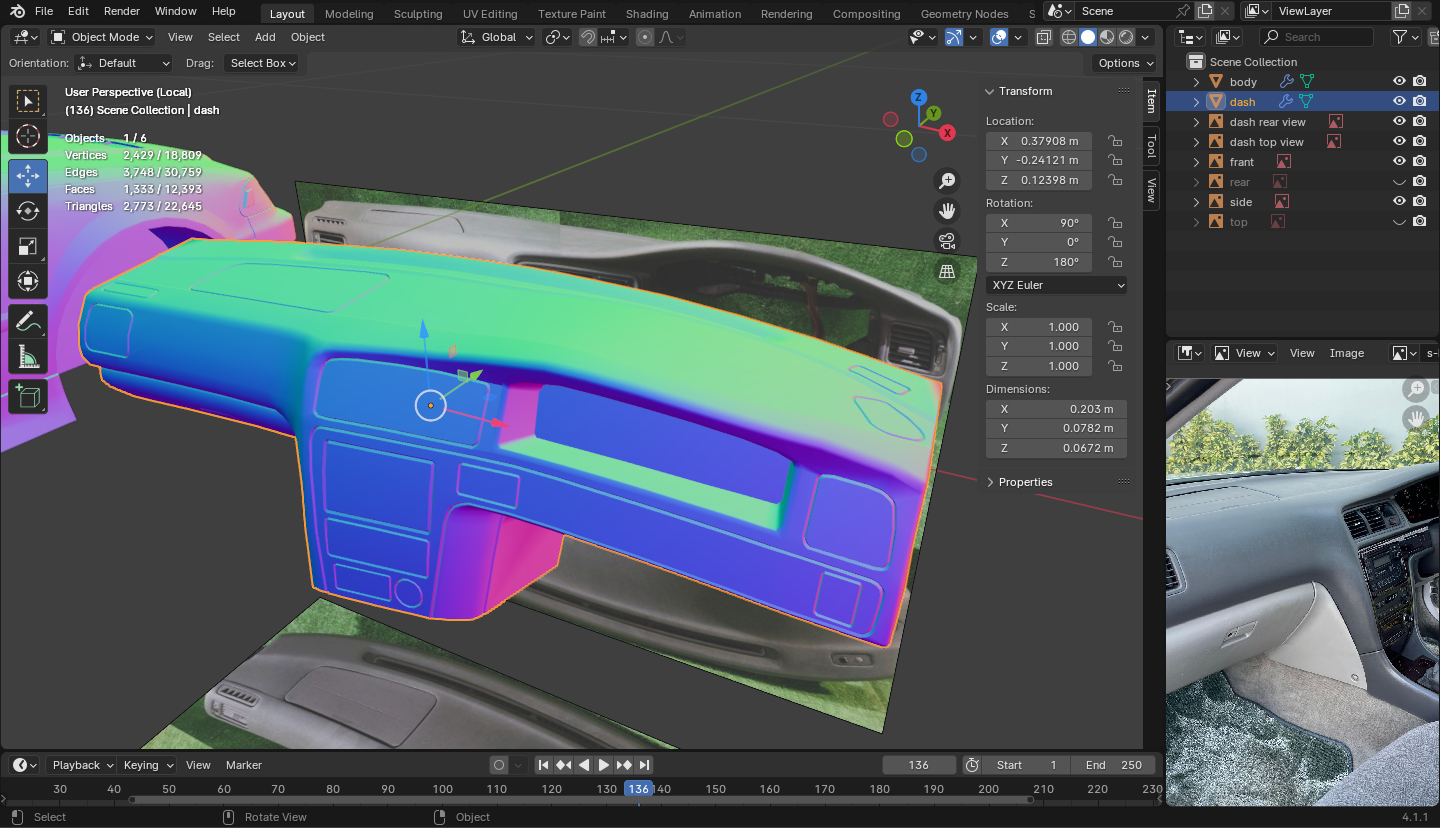Click the Scale X value field
Image resolution: width=1440 pixels, height=828 pixels.
click(x=1039, y=327)
